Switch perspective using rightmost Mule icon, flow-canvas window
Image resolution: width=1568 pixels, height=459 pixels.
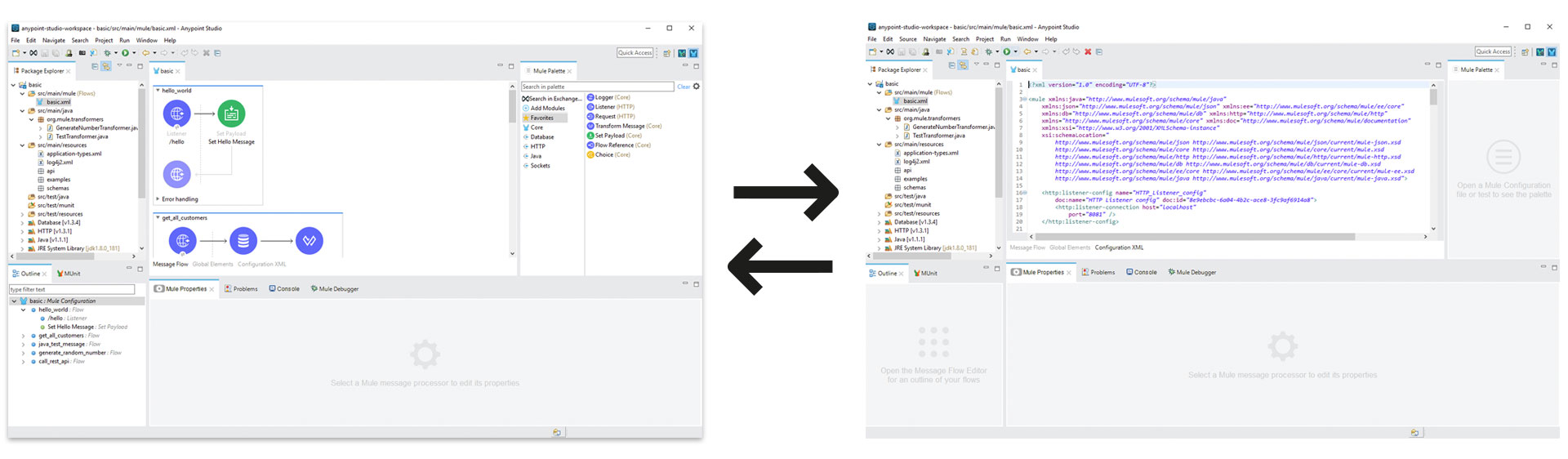pos(693,53)
